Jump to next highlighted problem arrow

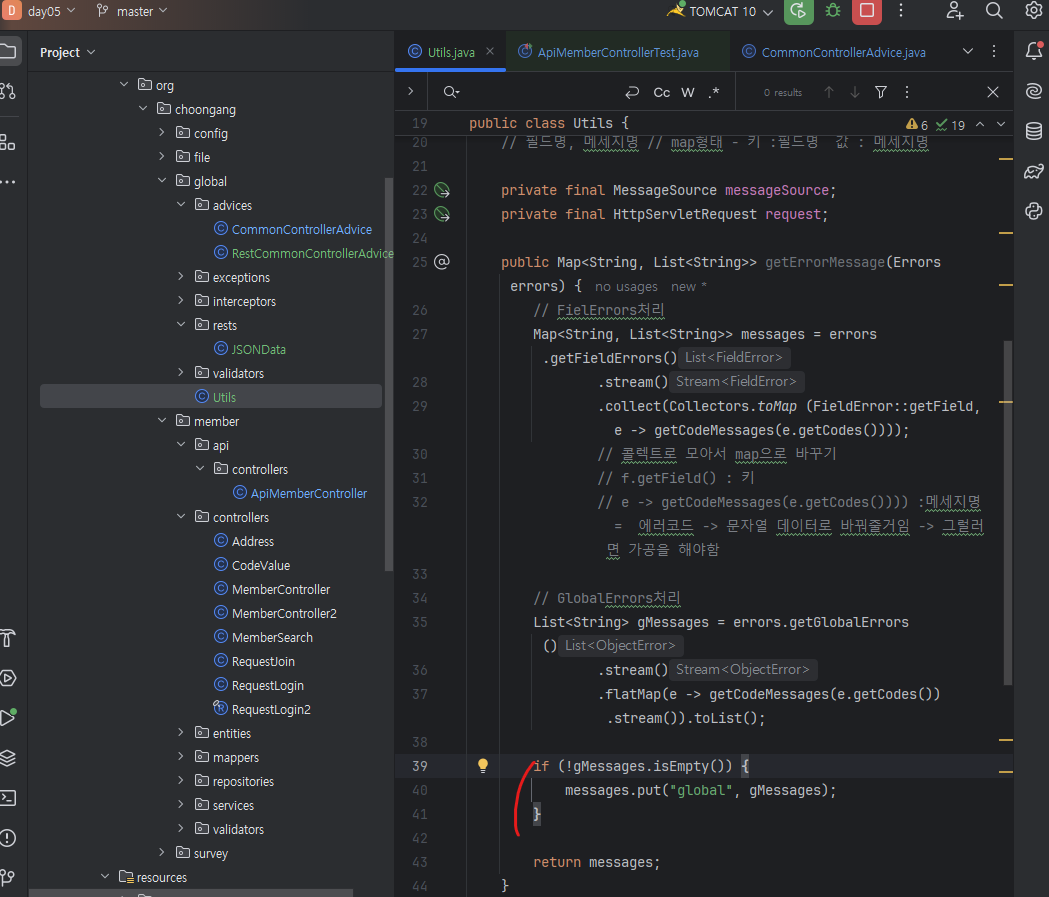click(x=1001, y=124)
